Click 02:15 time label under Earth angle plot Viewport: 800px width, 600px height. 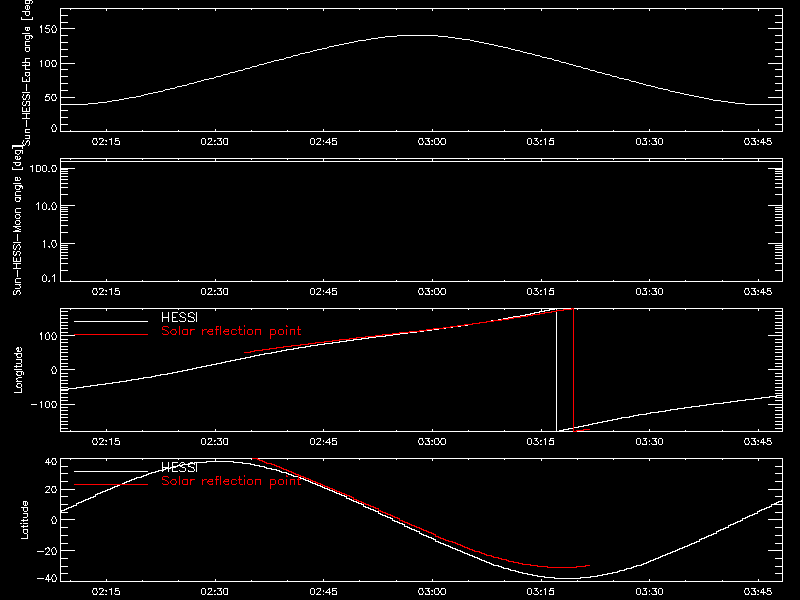(x=106, y=142)
